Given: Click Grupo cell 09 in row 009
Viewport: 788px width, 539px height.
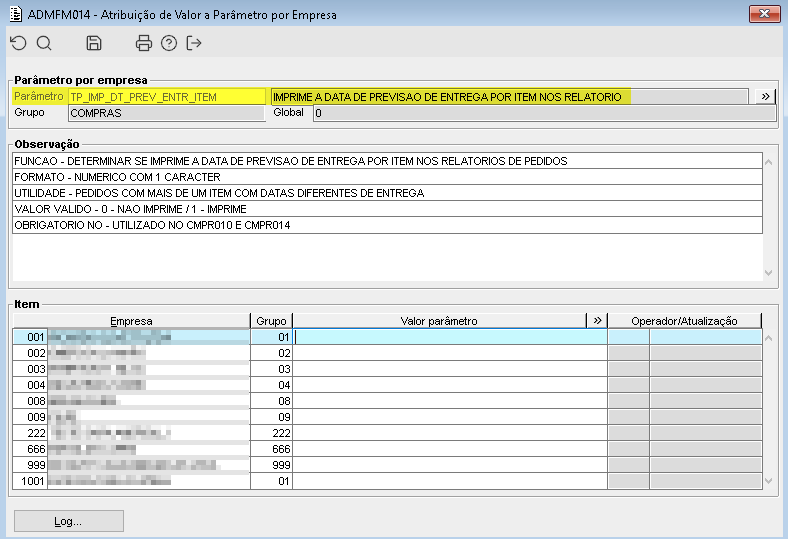Looking at the screenshot, I should click(x=271, y=417).
